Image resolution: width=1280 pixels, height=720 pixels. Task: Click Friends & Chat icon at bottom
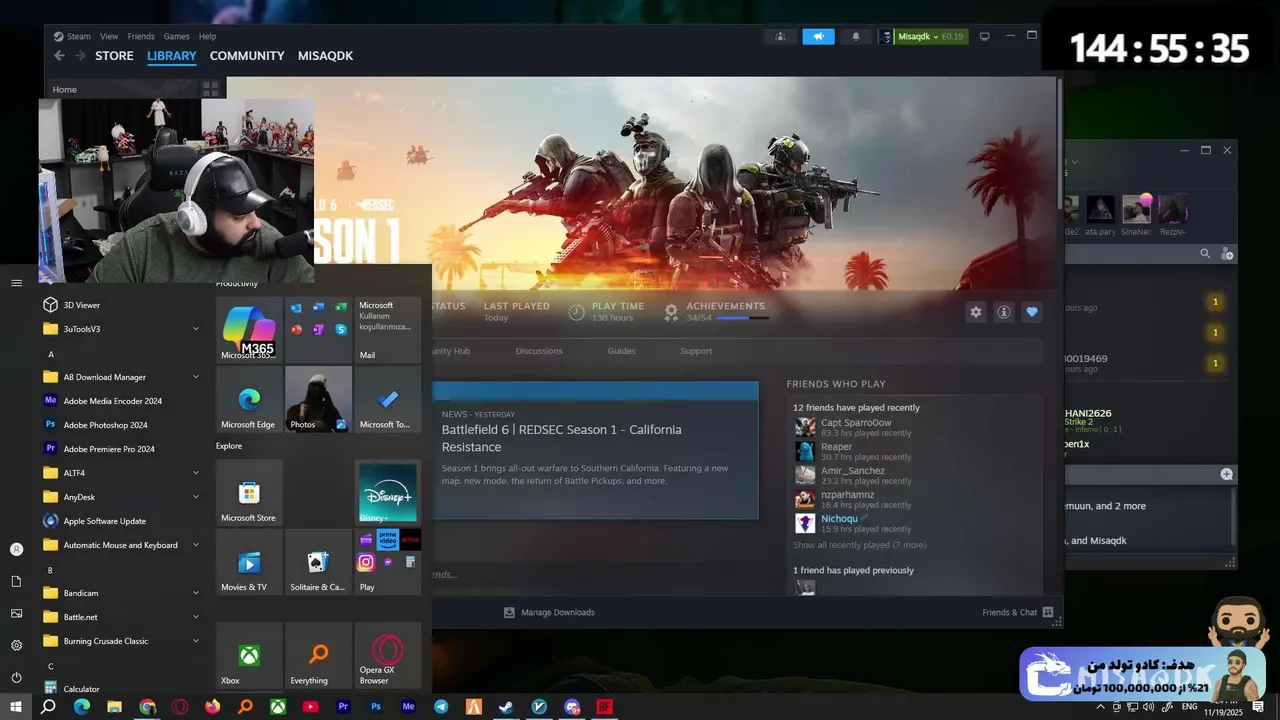coord(1048,612)
